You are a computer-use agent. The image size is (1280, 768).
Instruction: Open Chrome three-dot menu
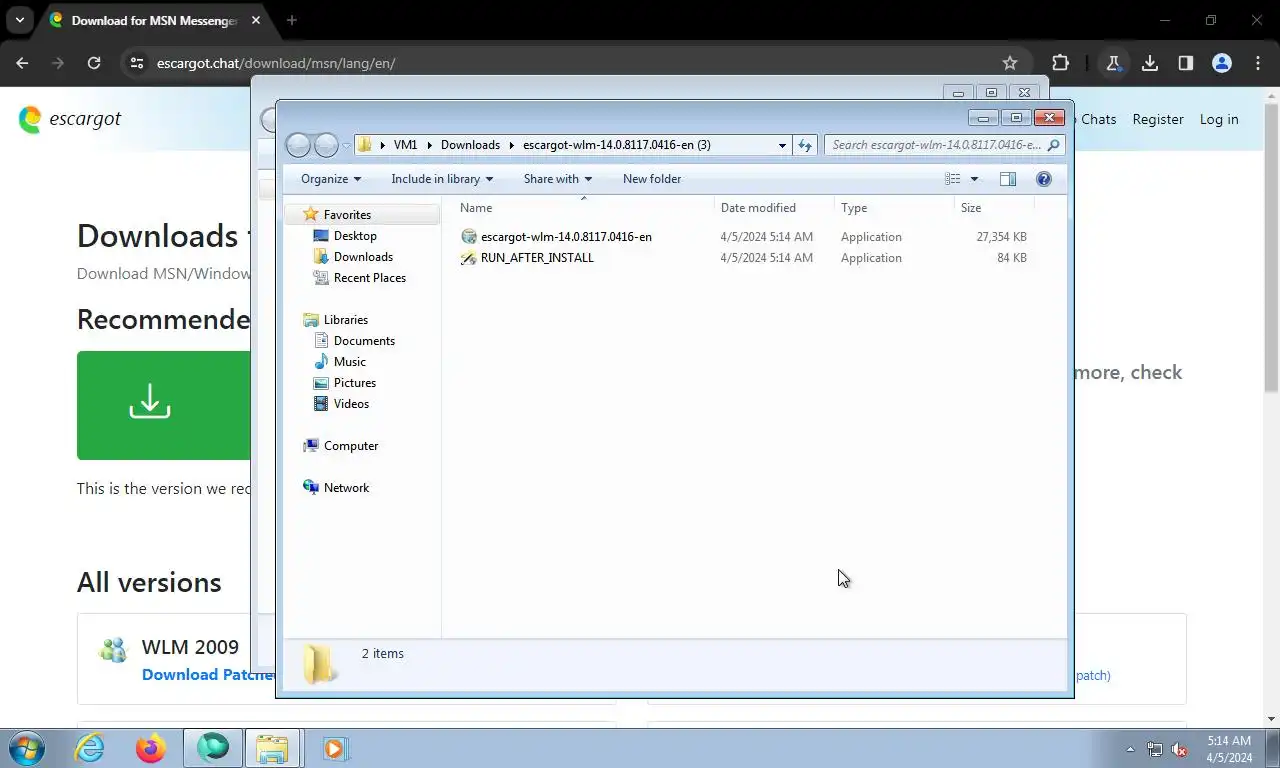tap(1258, 63)
